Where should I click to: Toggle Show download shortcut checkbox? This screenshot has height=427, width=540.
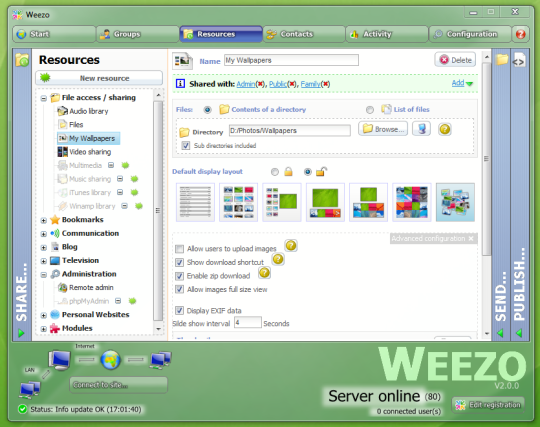coord(179,262)
